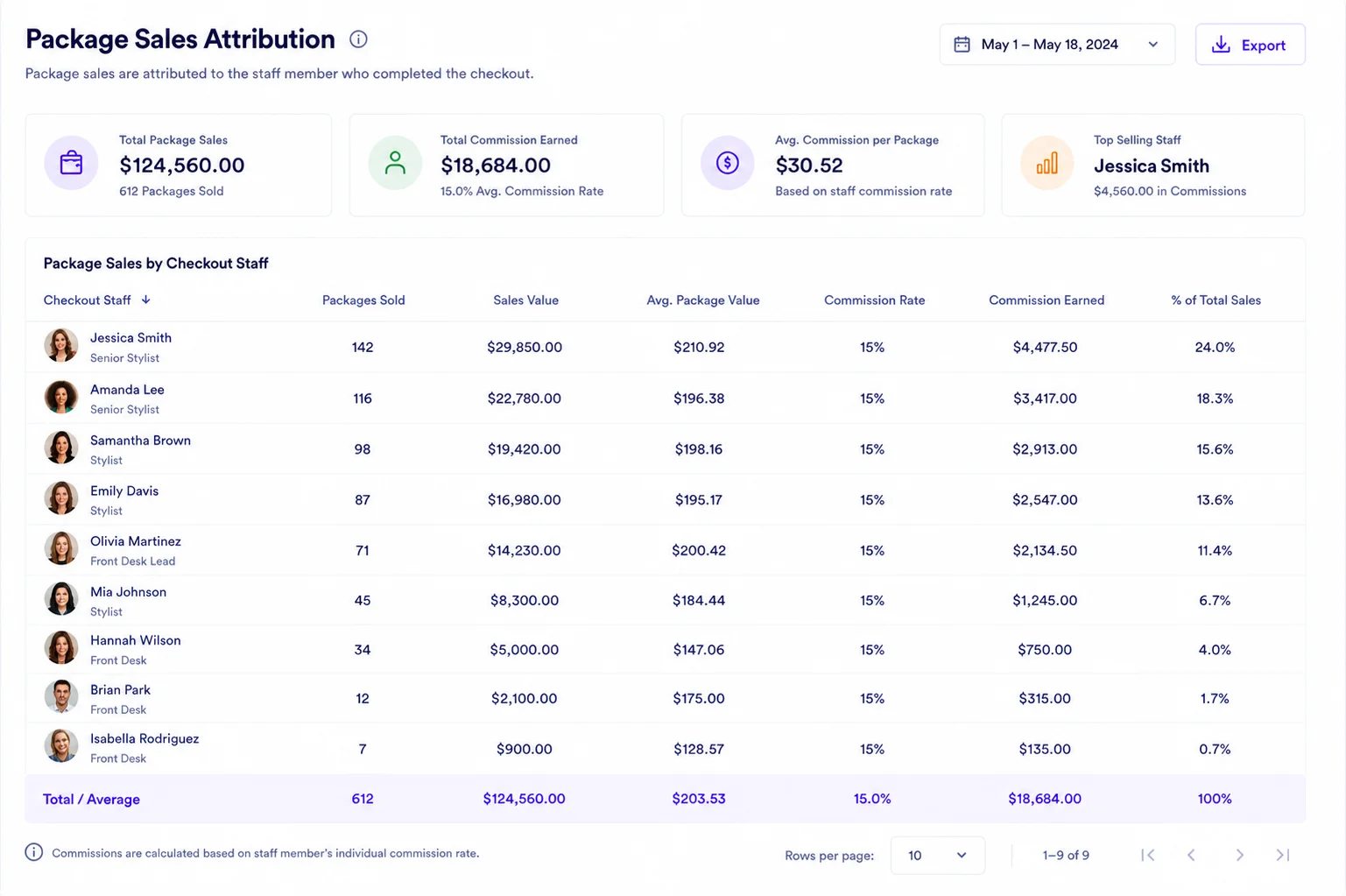Go to the last page of results
Image resolution: width=1346 pixels, height=896 pixels.
tap(1283, 856)
